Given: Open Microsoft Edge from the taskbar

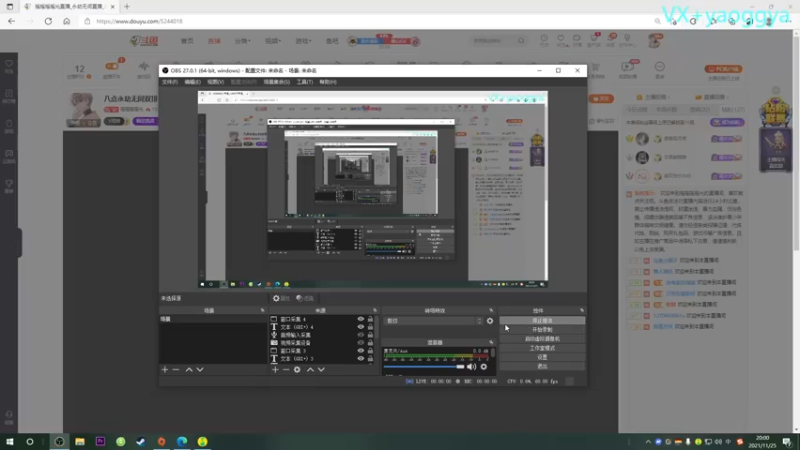Looking at the screenshot, I should pyautogui.click(x=182, y=441).
